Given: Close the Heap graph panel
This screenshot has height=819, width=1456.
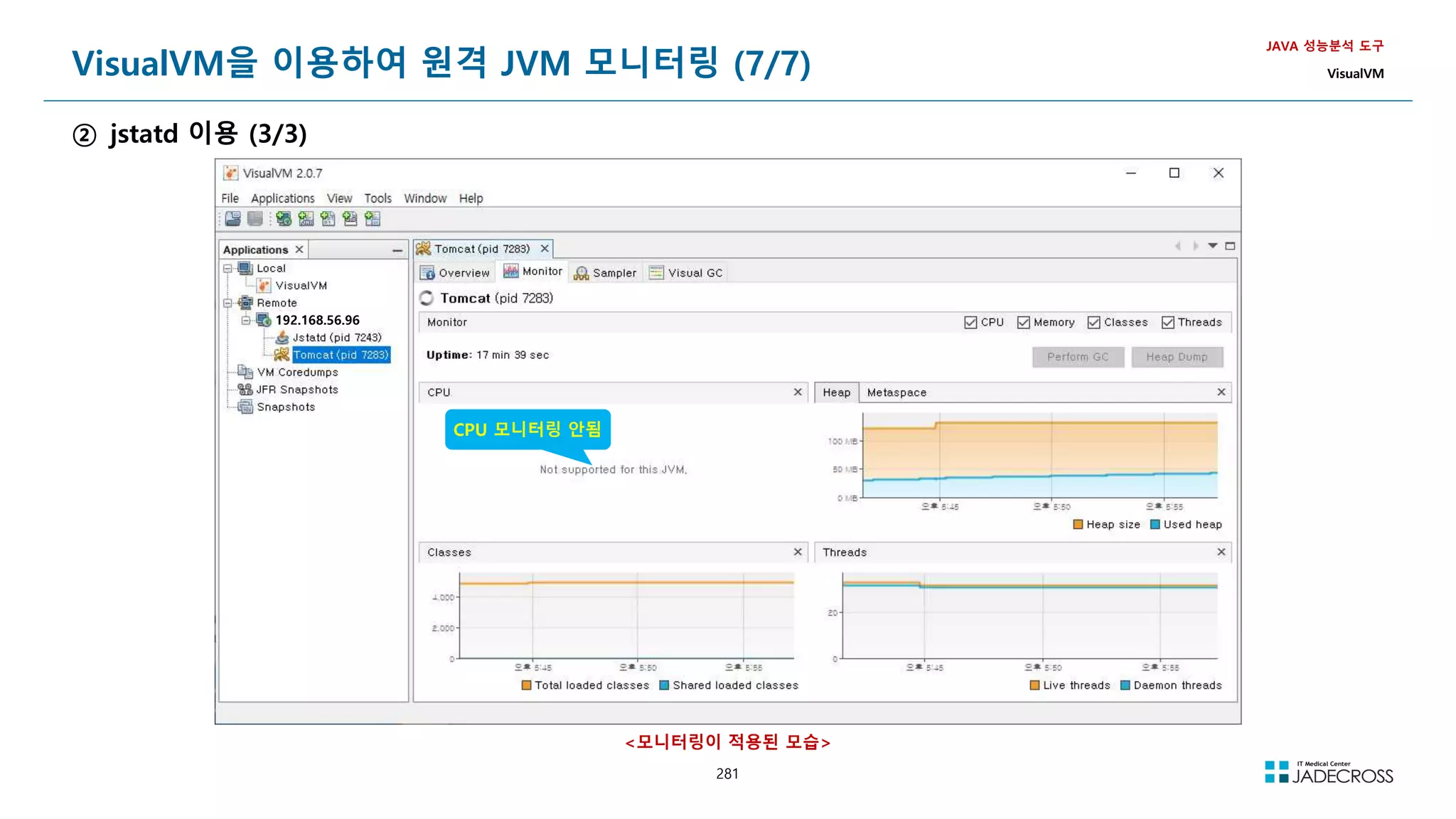Looking at the screenshot, I should click(x=1221, y=392).
